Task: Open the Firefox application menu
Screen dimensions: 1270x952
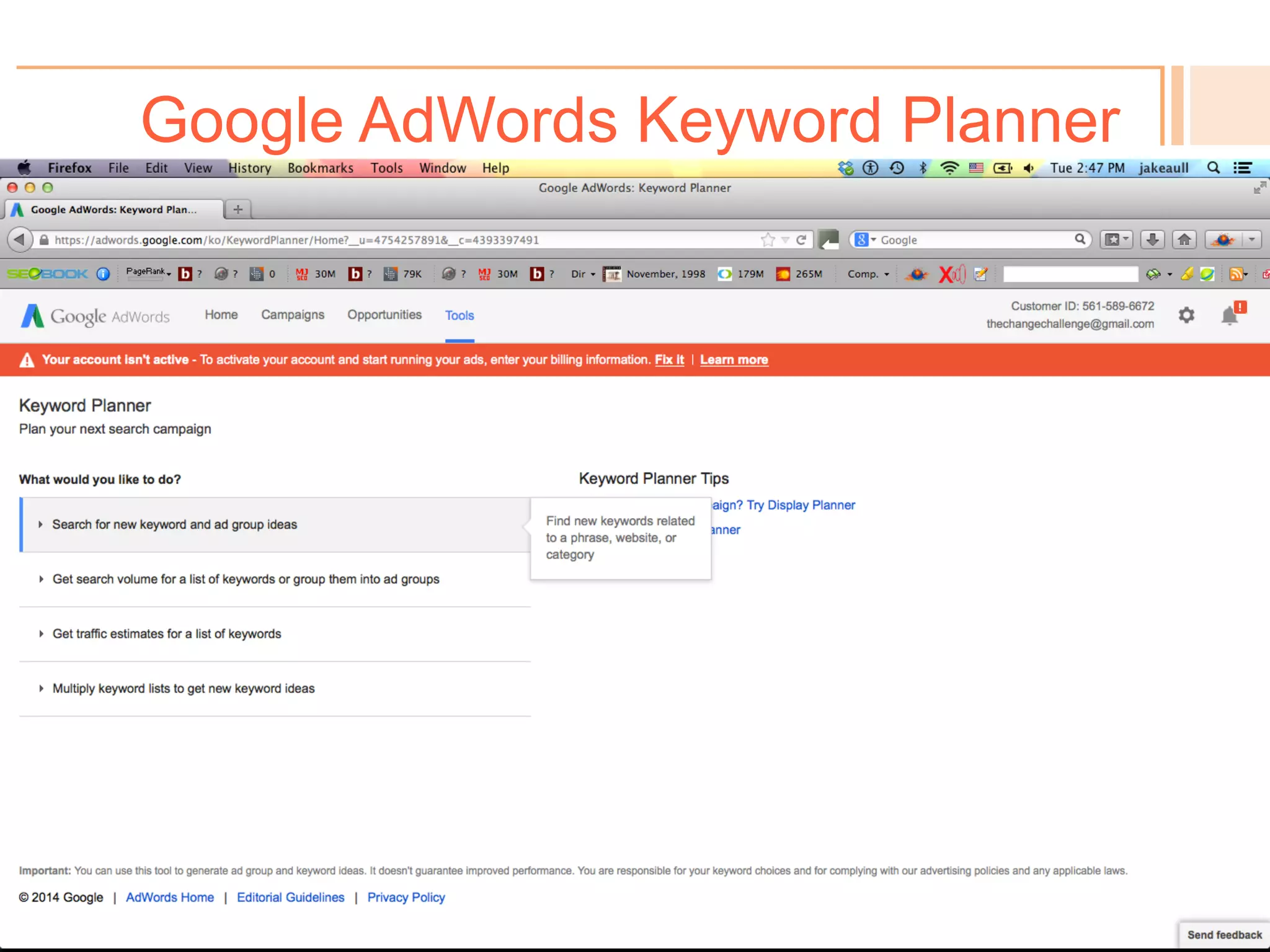Action: click(x=69, y=168)
